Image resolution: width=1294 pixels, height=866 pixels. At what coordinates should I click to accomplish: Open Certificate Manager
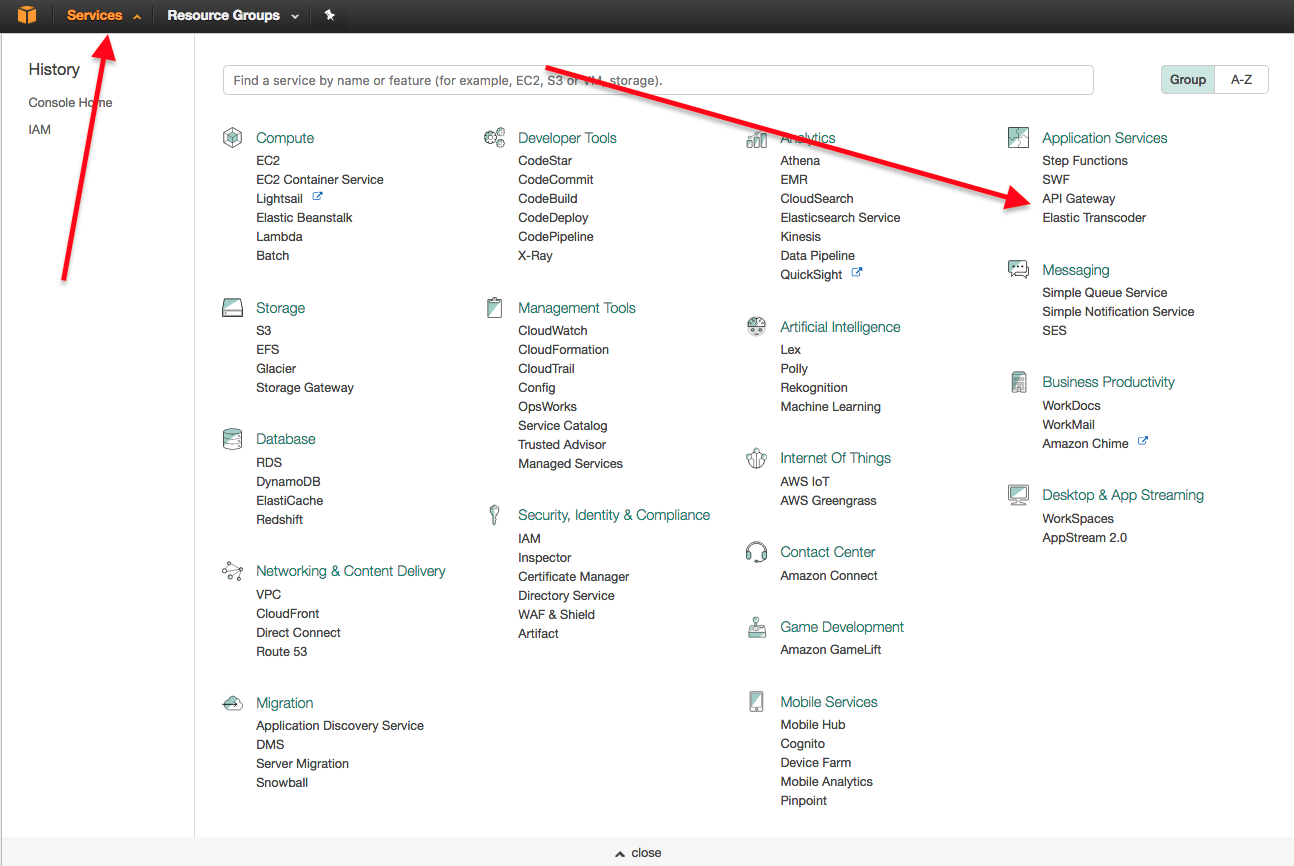pos(574,577)
